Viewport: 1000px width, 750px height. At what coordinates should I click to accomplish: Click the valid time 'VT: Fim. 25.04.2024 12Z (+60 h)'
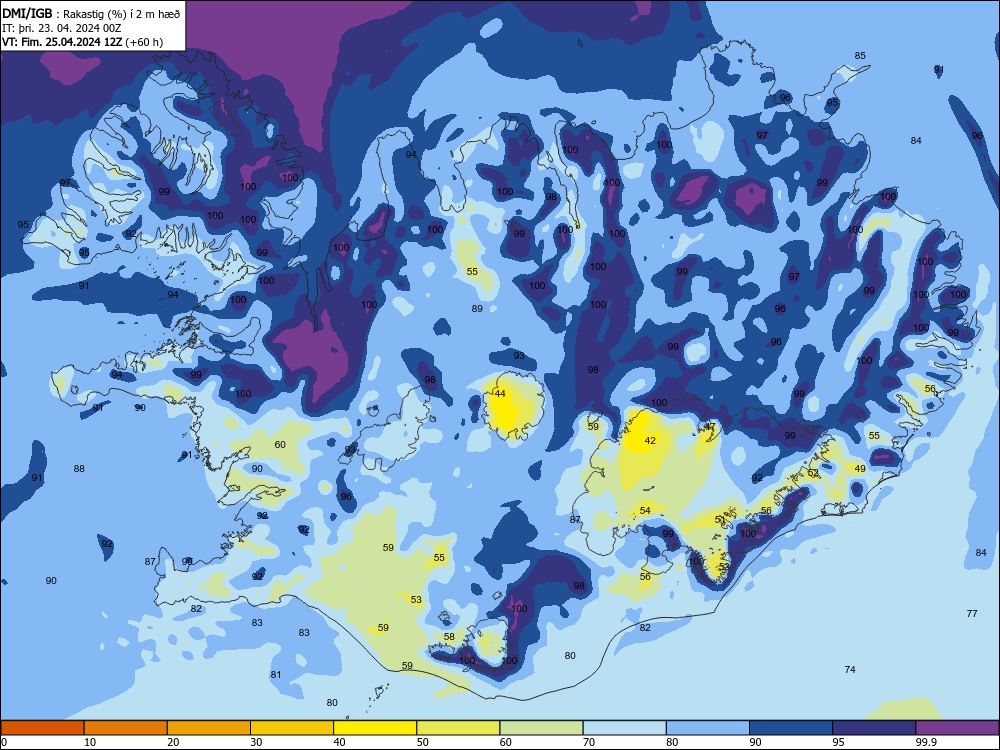click(x=82, y=42)
